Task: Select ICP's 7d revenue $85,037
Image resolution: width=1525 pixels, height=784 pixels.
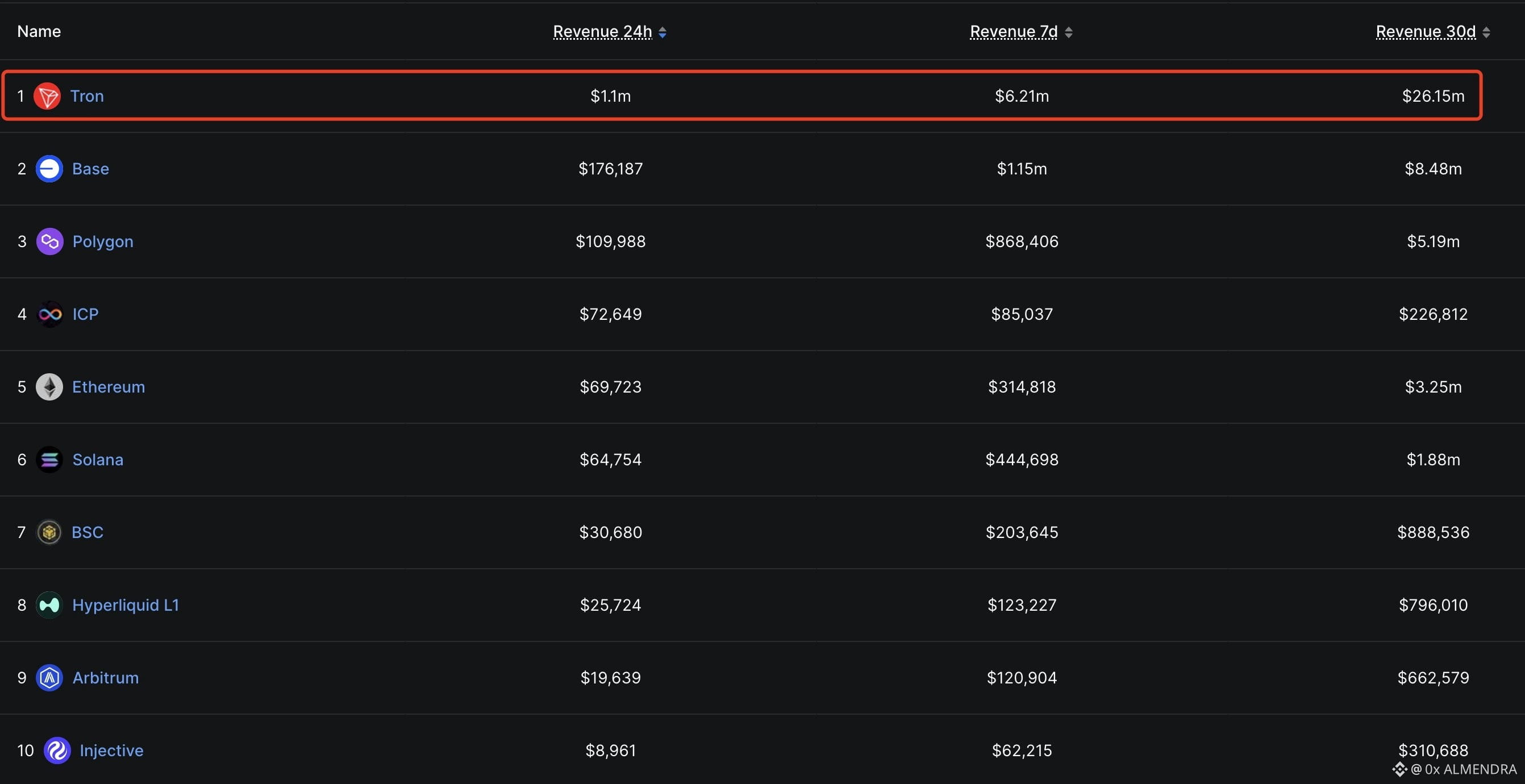Action: click(1022, 314)
